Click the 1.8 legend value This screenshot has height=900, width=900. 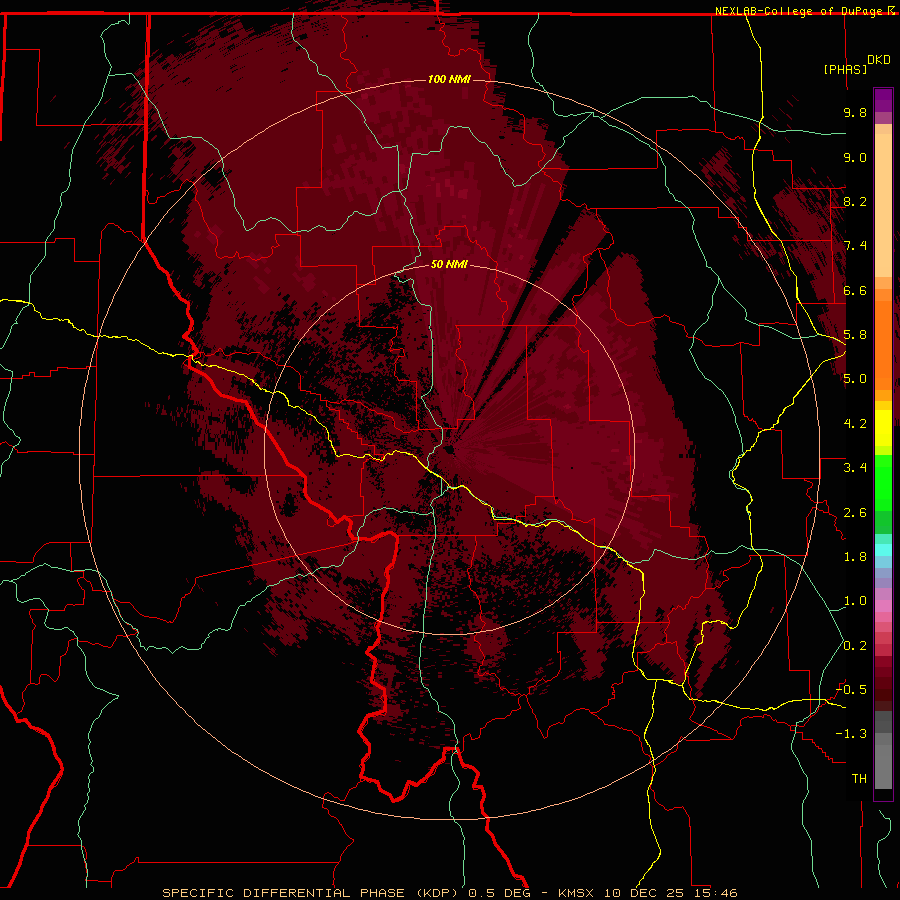(x=855, y=557)
